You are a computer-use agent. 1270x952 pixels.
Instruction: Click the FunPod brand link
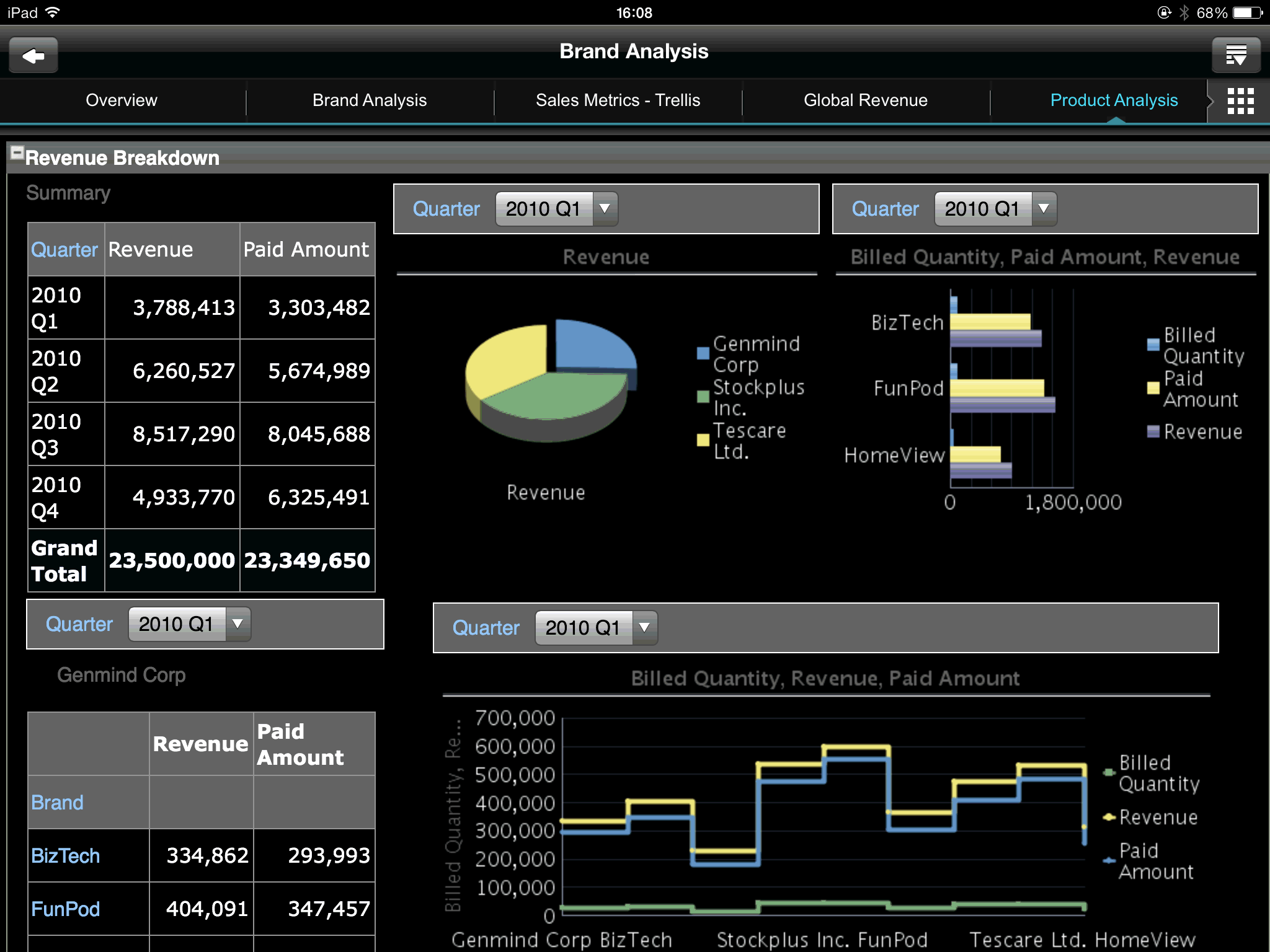[65, 909]
